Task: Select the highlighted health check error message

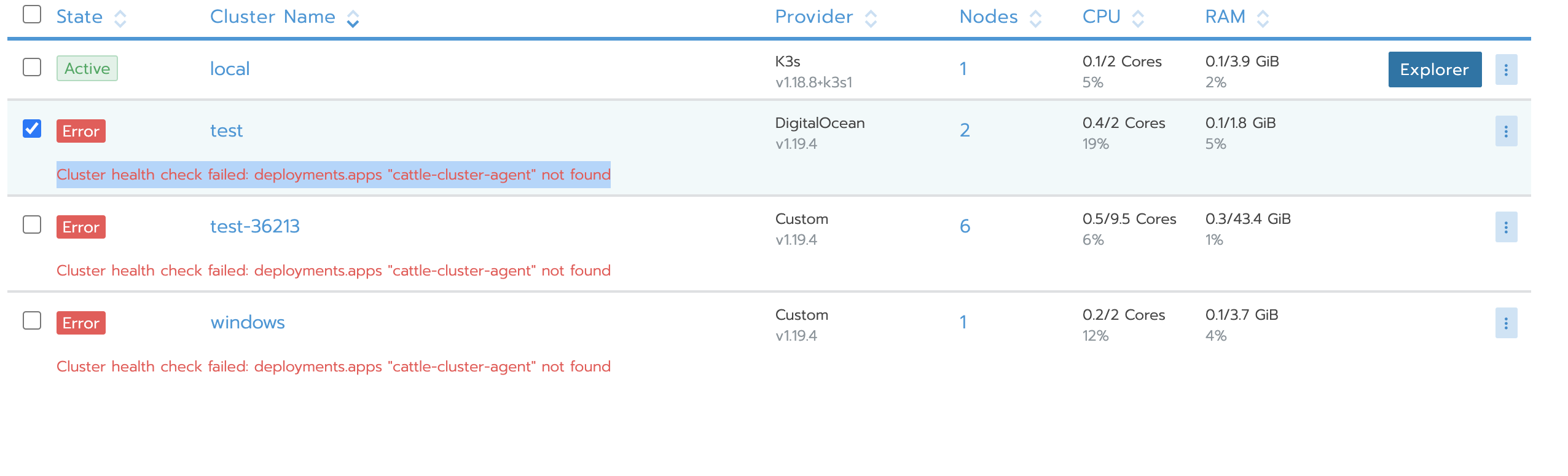Action: click(x=334, y=175)
